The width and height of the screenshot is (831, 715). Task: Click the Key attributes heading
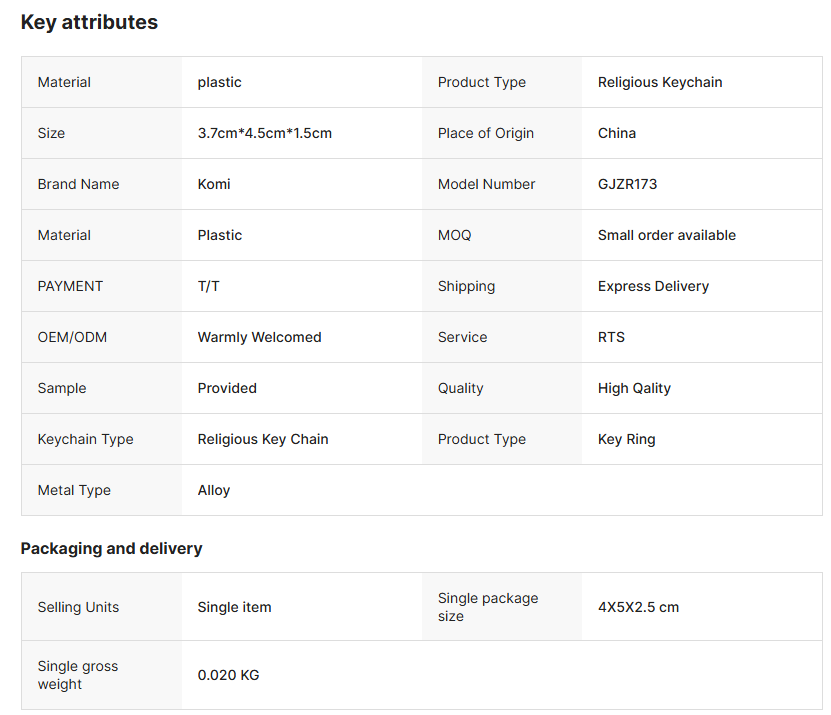click(x=89, y=22)
